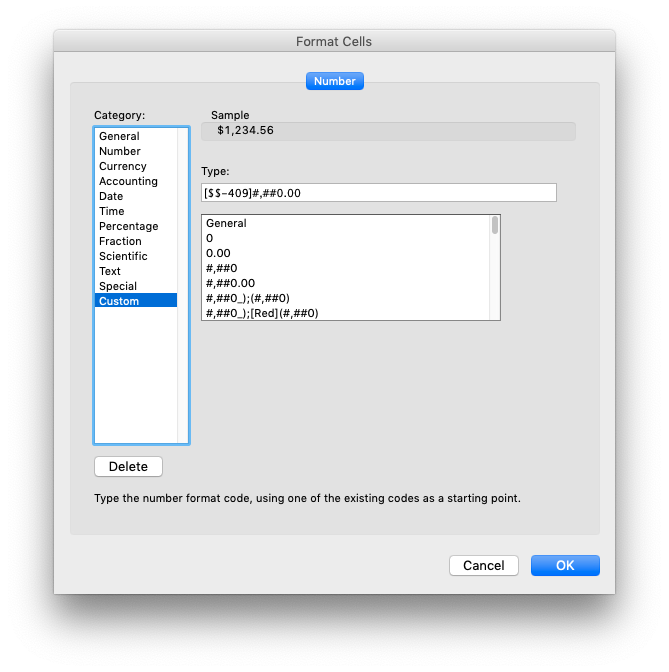Pick the #,##0_);[Red](#,##0) format code

[345, 313]
